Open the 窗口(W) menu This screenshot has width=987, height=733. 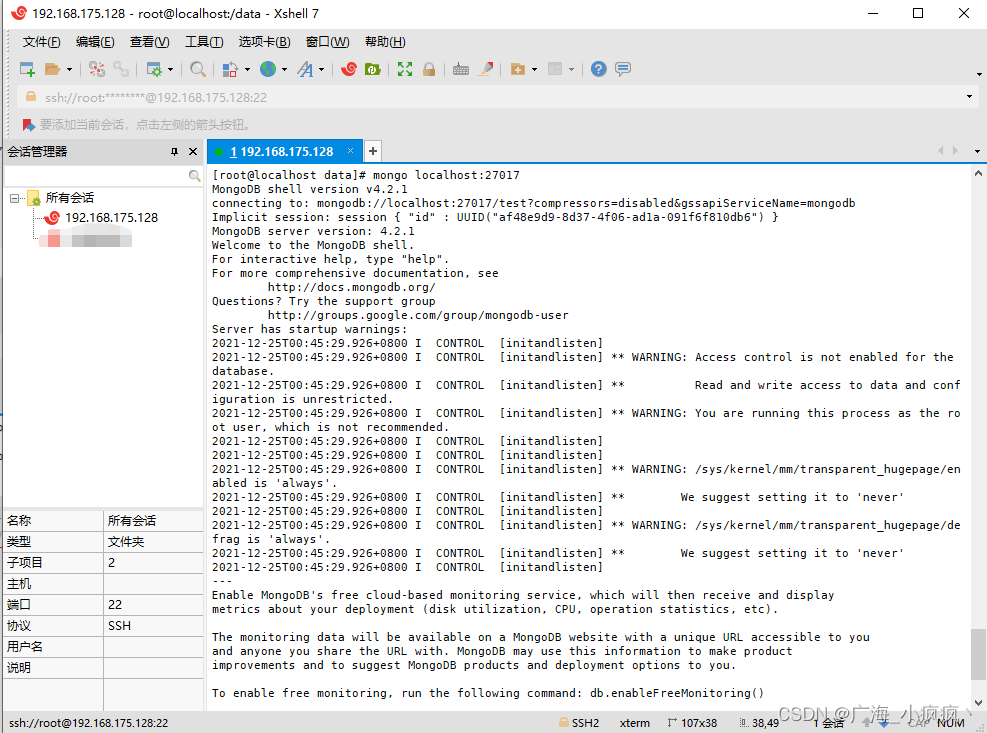coord(327,42)
